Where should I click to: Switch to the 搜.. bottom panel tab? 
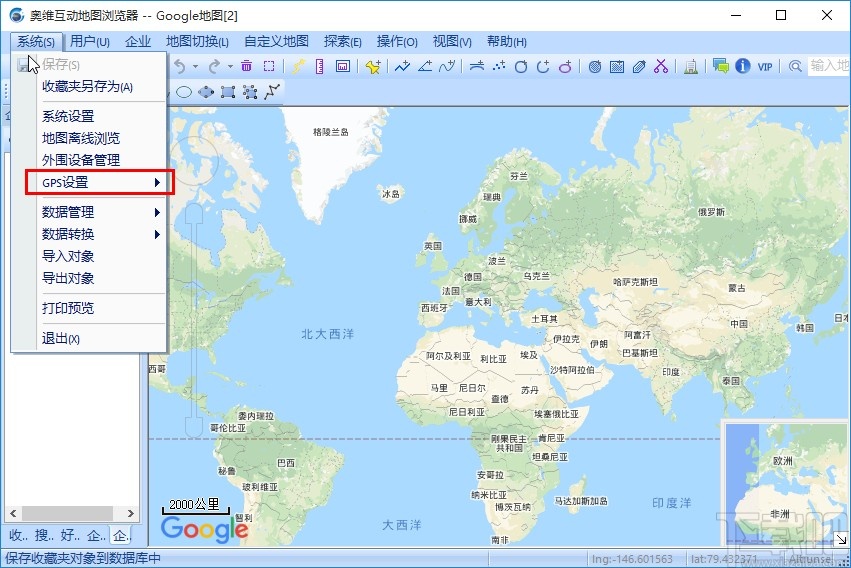[x=44, y=535]
